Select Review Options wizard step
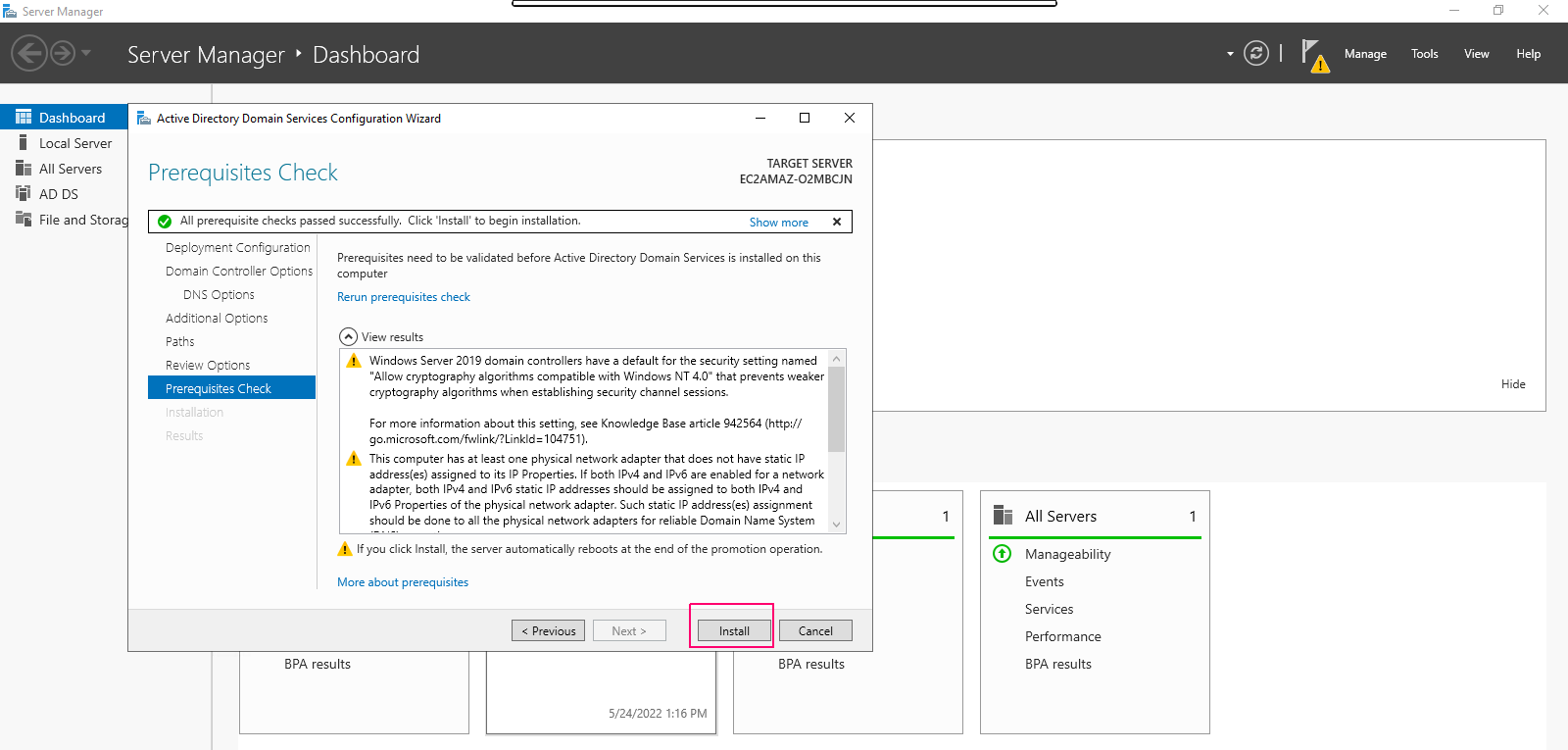This screenshot has width=1568, height=750. click(208, 366)
